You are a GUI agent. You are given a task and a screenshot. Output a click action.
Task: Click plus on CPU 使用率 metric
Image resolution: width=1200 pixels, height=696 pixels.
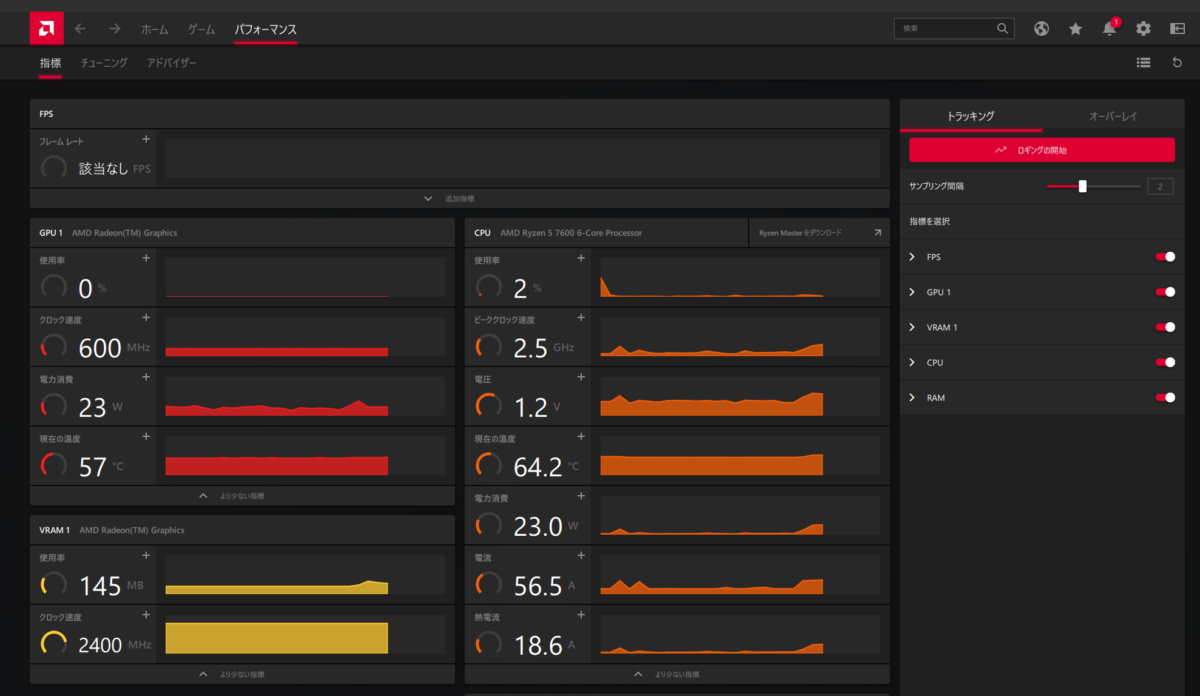[x=581, y=258]
